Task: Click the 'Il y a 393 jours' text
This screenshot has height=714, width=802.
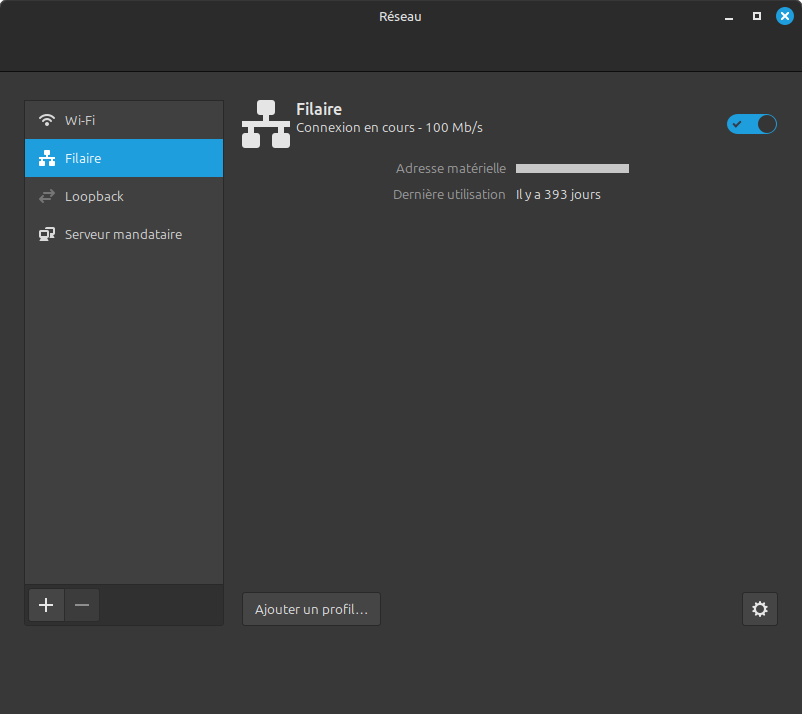Action: point(558,195)
